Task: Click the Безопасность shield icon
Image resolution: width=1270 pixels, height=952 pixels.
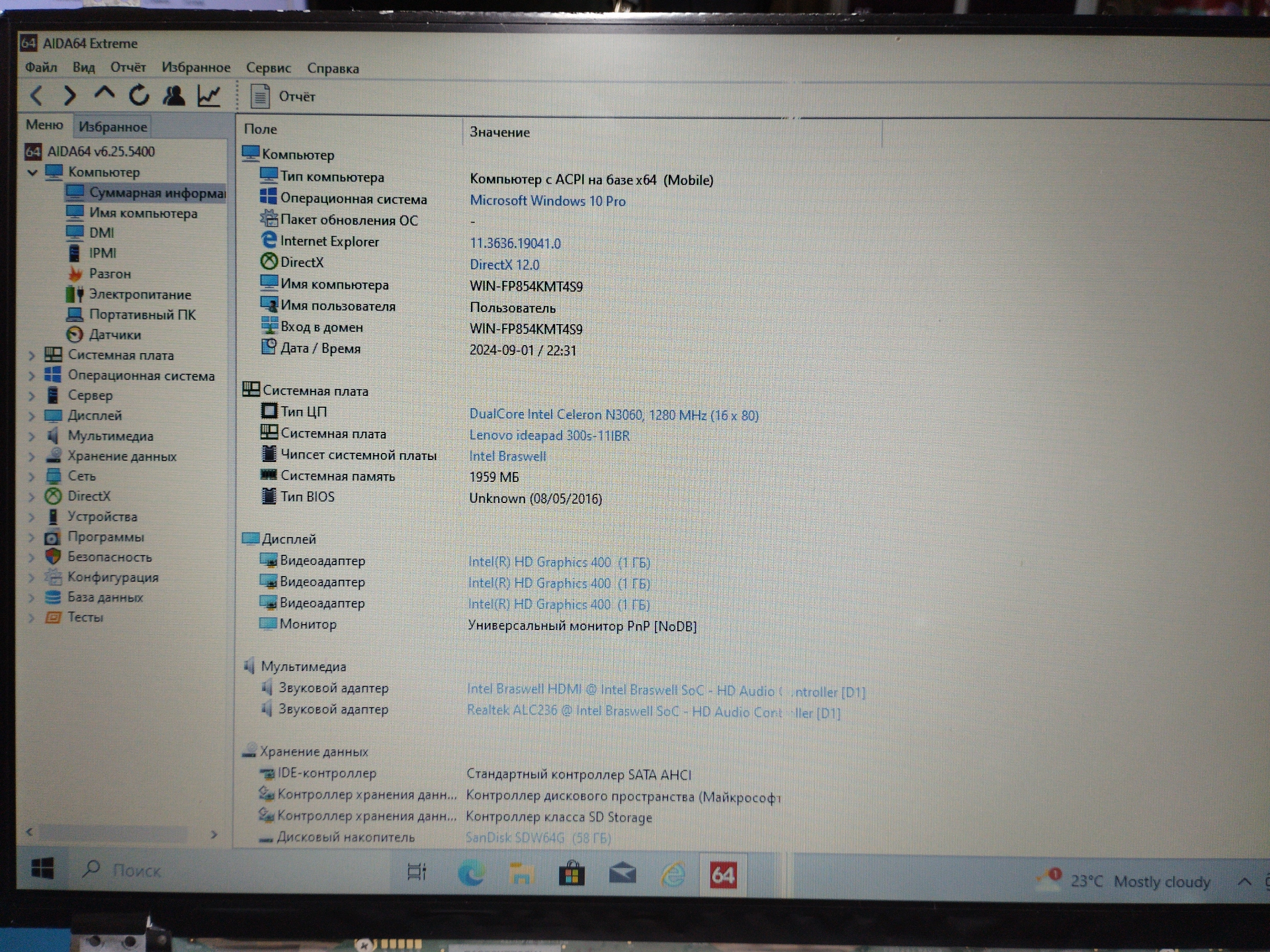Action: point(53,557)
